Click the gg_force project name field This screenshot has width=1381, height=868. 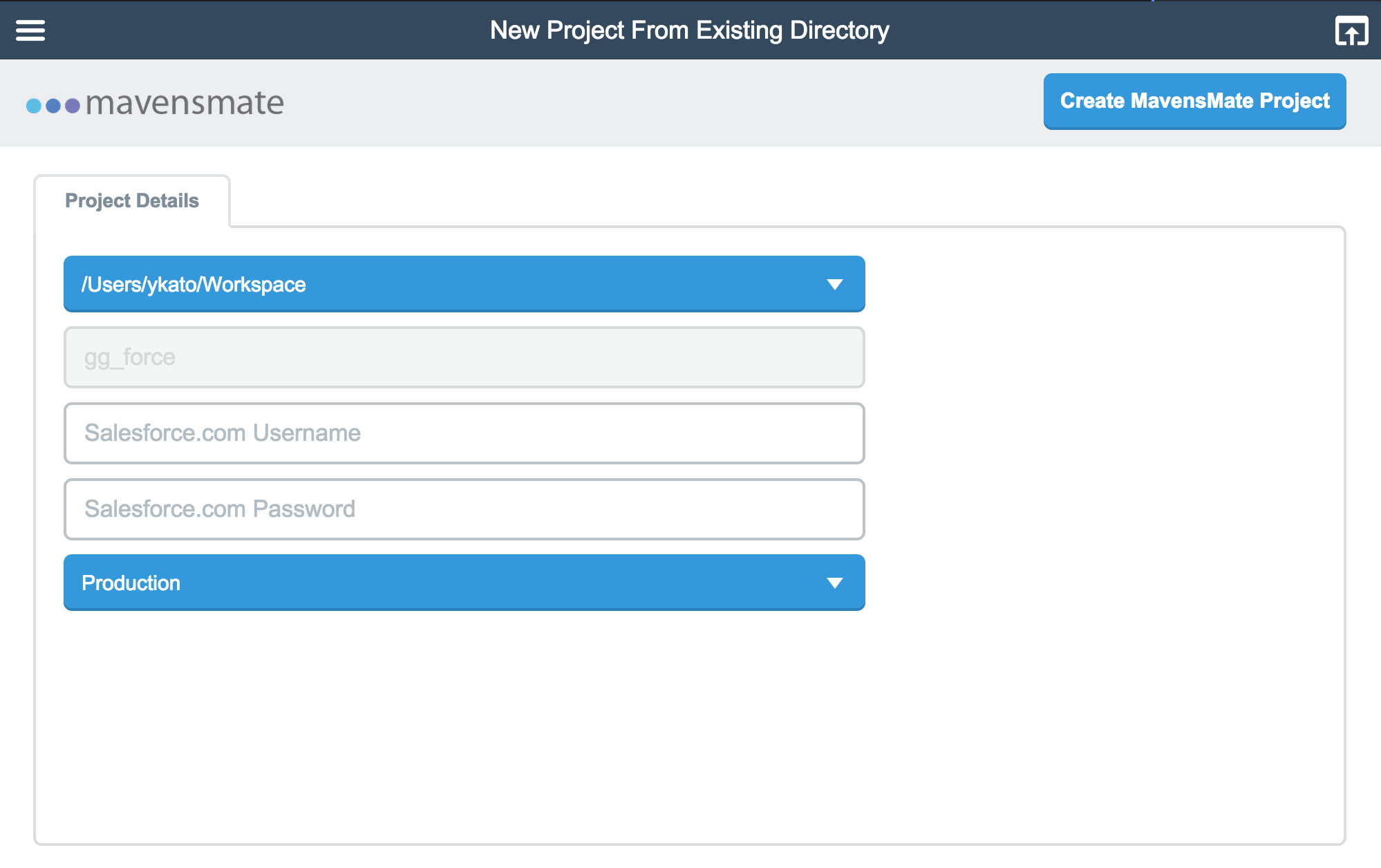(x=464, y=357)
